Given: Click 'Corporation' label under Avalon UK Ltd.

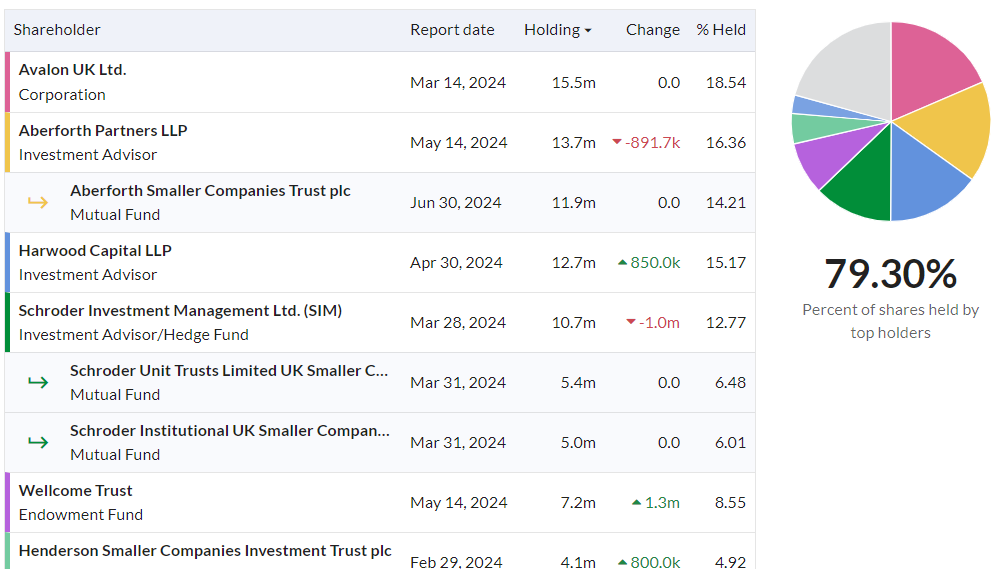Looking at the screenshot, I should (62, 95).
